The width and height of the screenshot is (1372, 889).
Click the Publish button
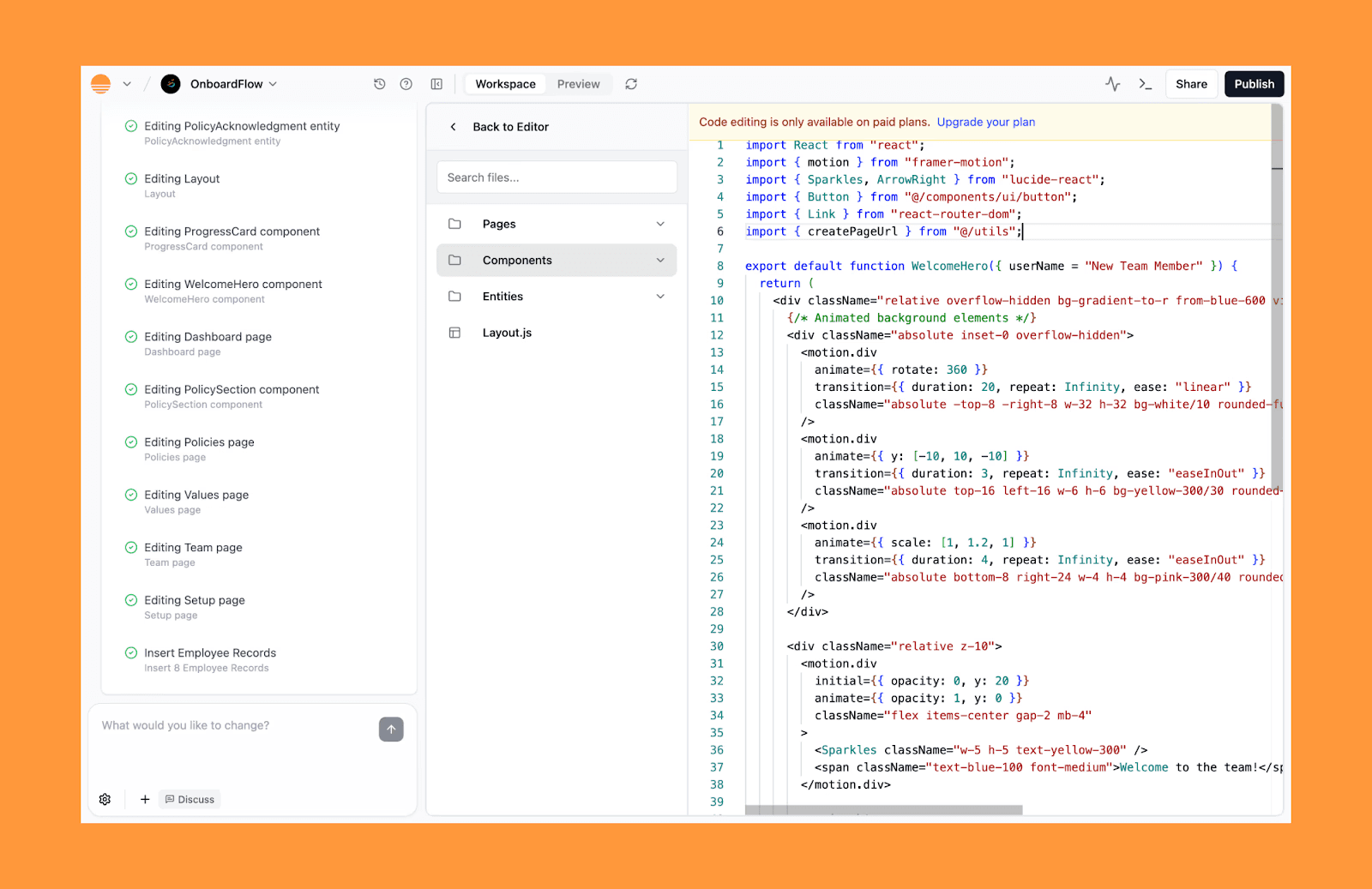tap(1254, 83)
